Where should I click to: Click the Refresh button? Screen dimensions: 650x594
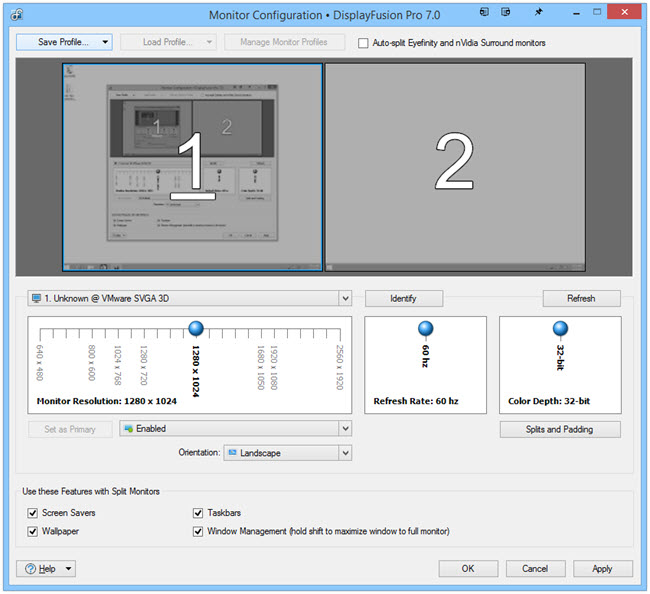click(x=581, y=298)
